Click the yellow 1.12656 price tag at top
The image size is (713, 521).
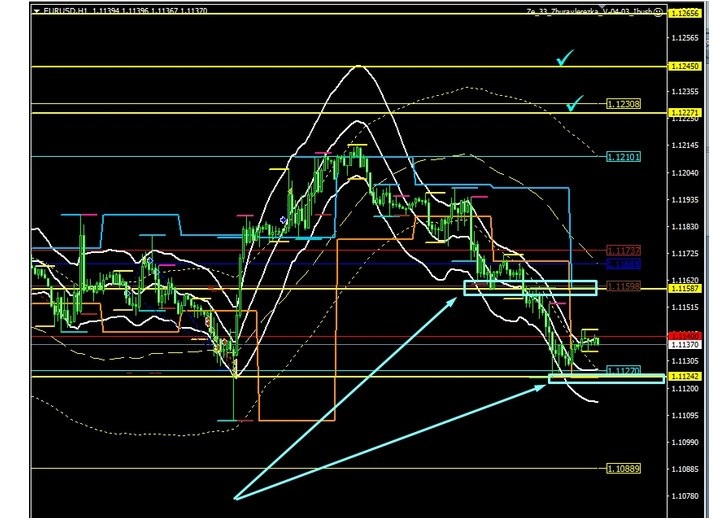(x=684, y=14)
